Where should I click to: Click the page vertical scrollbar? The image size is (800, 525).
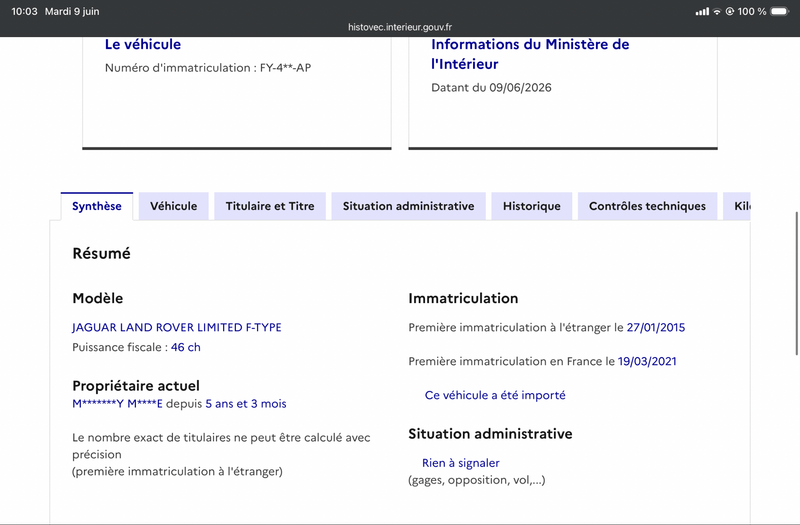(797, 283)
